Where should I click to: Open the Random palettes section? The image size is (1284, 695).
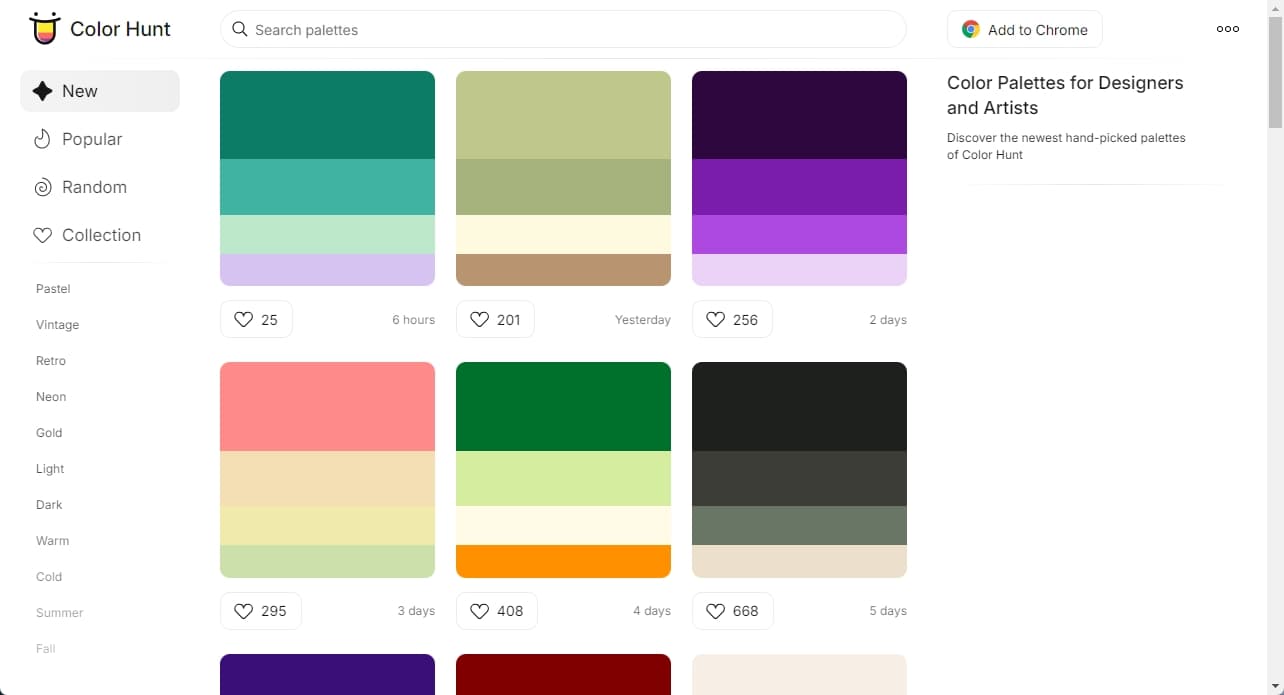[x=100, y=187]
